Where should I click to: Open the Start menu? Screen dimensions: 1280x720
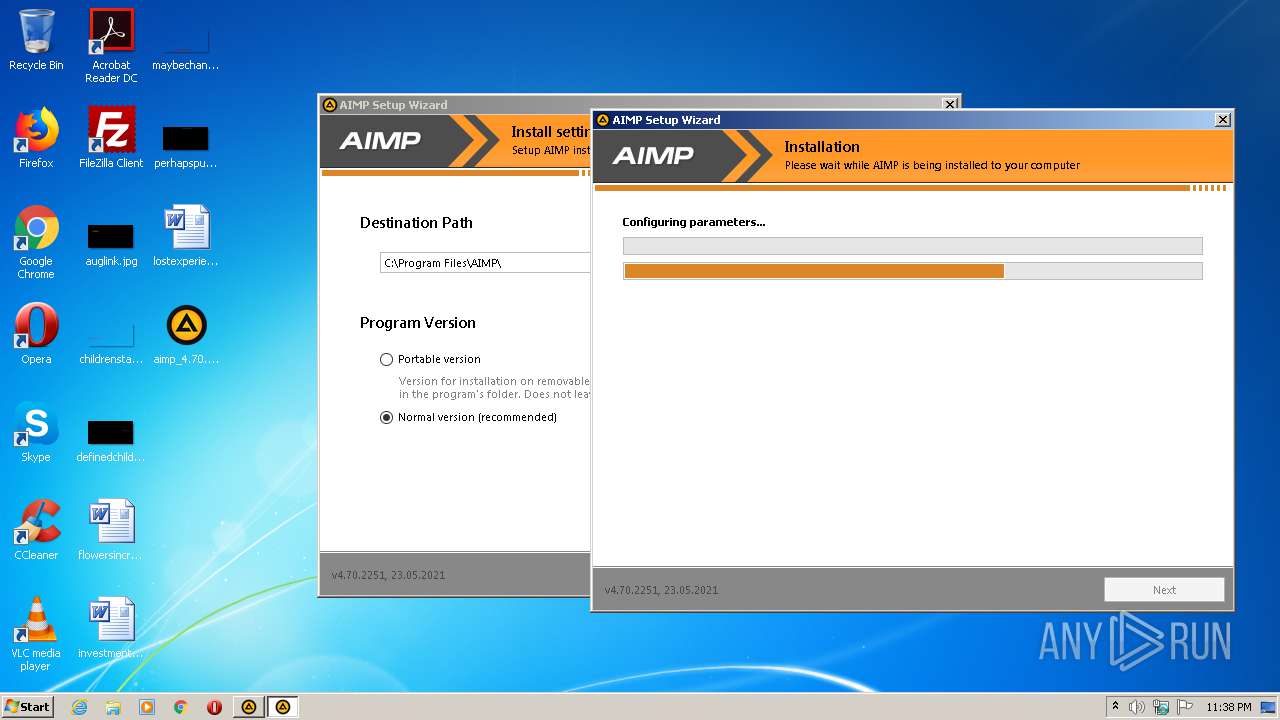[x=27, y=707]
